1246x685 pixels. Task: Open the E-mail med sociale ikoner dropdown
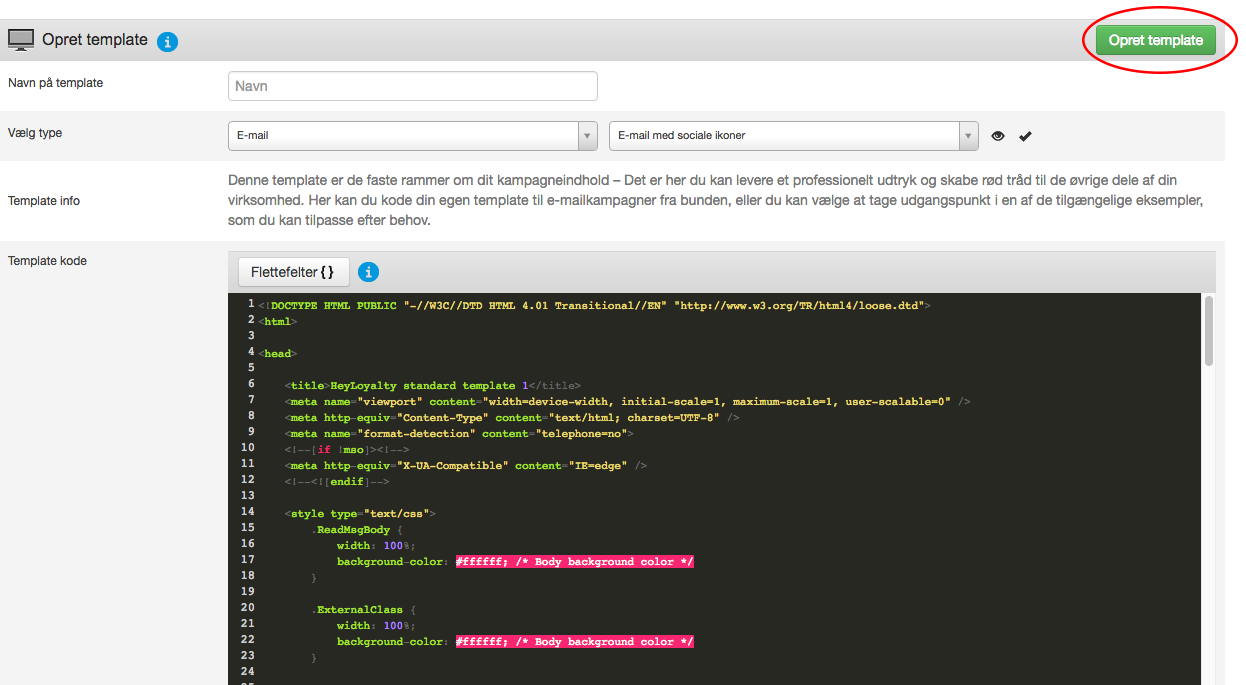(793, 136)
